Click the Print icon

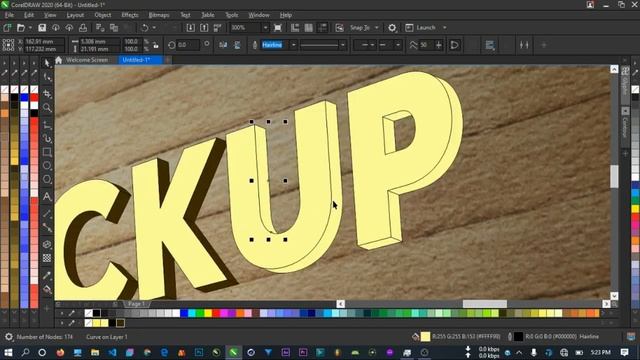[x=83, y=27]
